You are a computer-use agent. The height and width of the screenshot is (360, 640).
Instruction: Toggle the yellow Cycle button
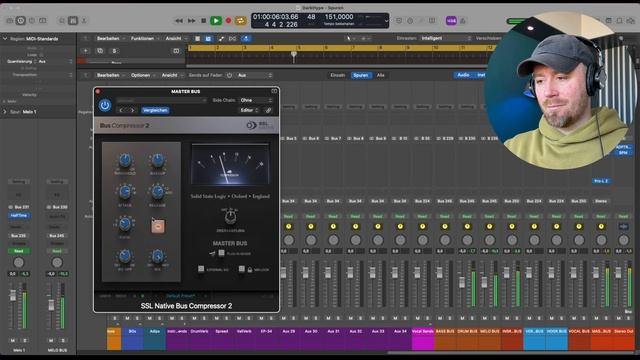click(241, 21)
